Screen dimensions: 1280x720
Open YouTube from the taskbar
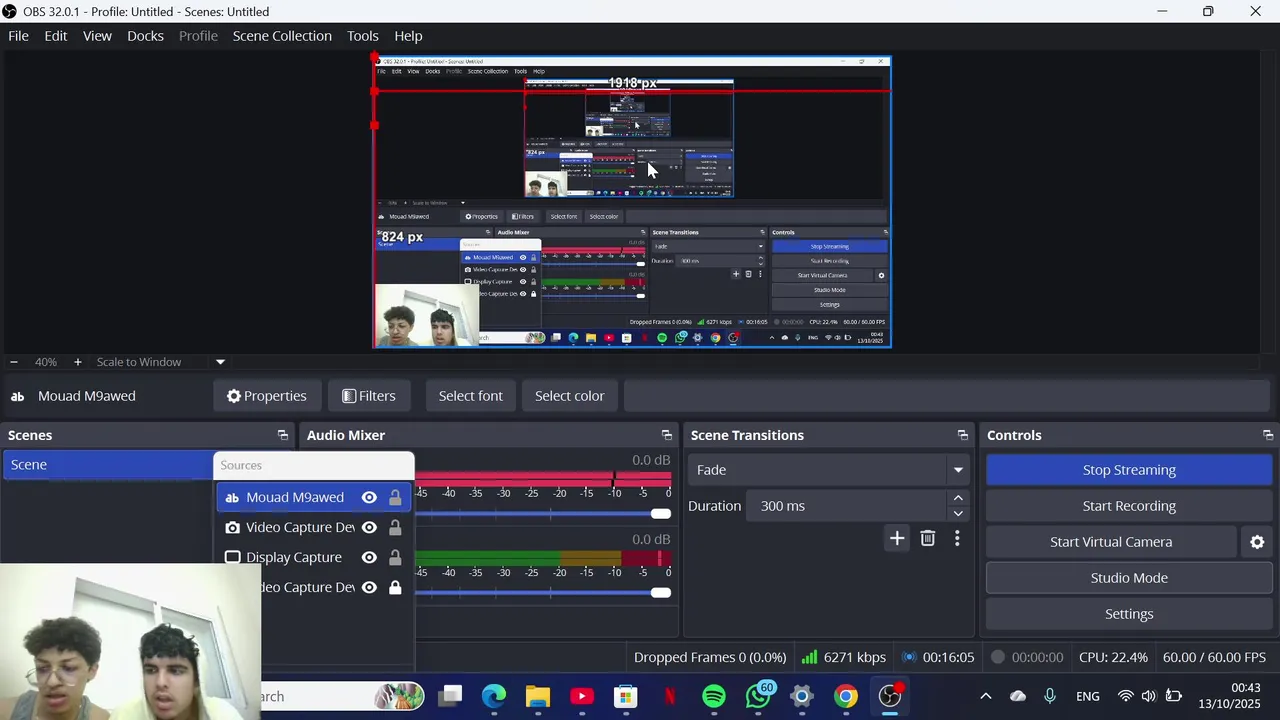(582, 696)
